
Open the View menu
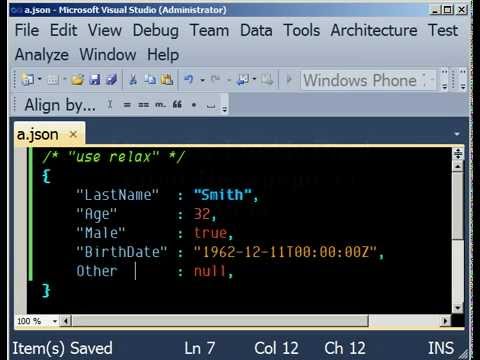pyautogui.click(x=105, y=31)
